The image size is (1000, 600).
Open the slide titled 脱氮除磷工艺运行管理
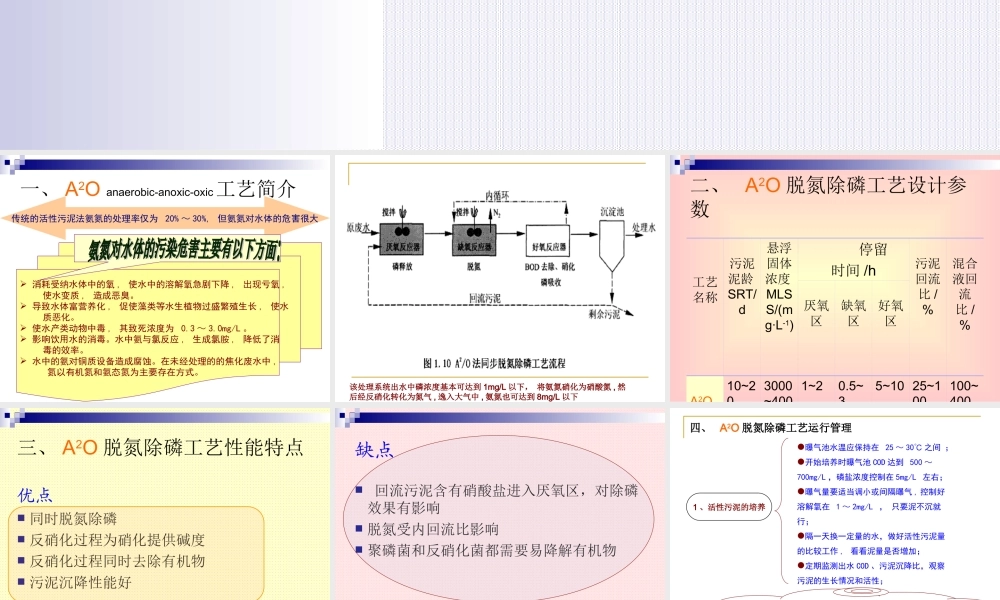pyautogui.click(x=835, y=504)
